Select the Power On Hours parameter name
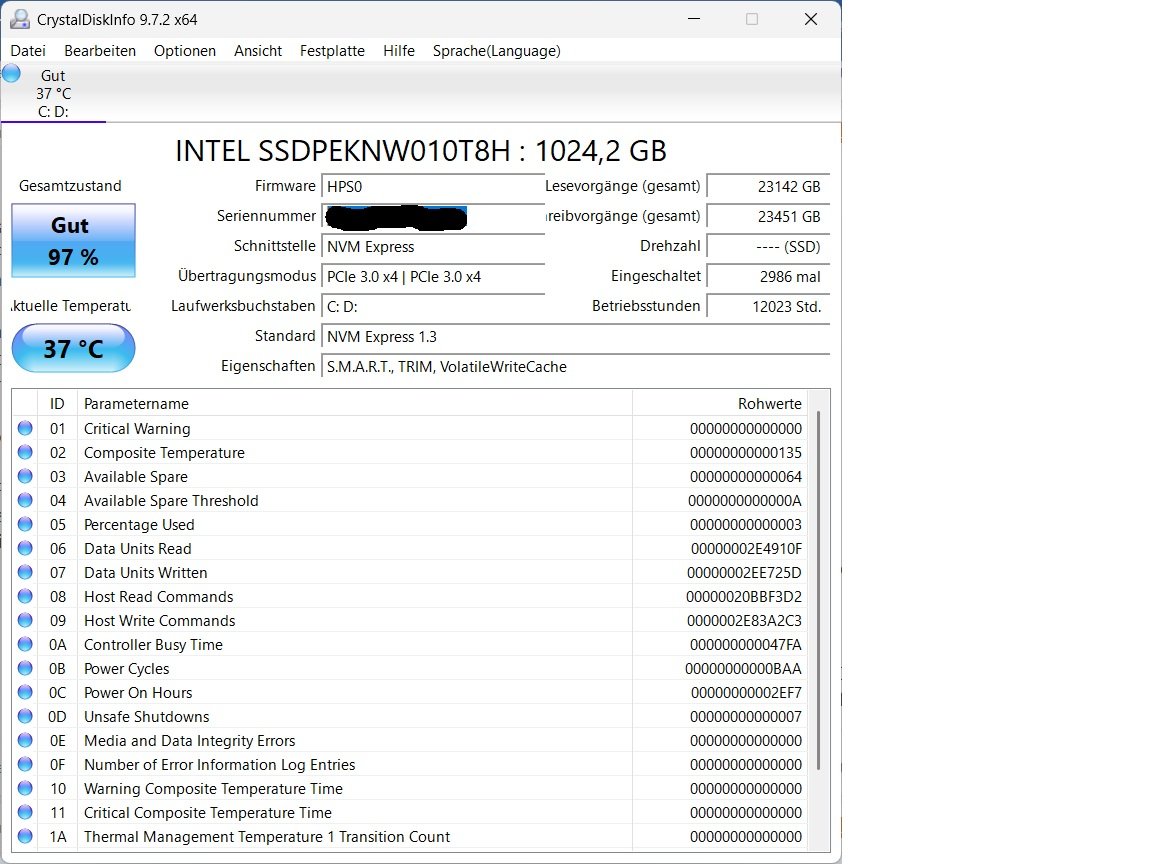Screen dimensions: 1152x864 click(138, 693)
